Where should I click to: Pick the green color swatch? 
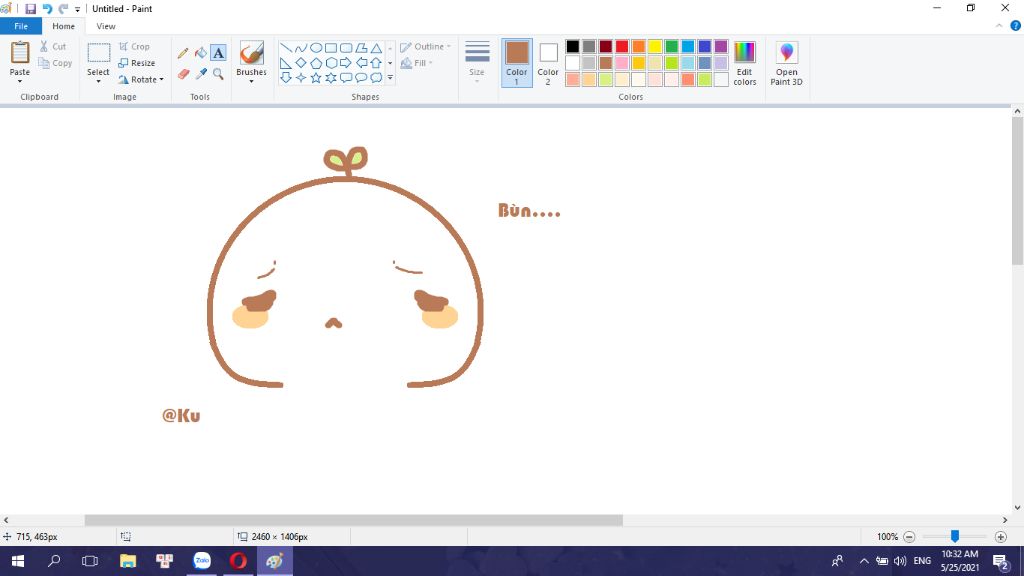click(x=671, y=46)
